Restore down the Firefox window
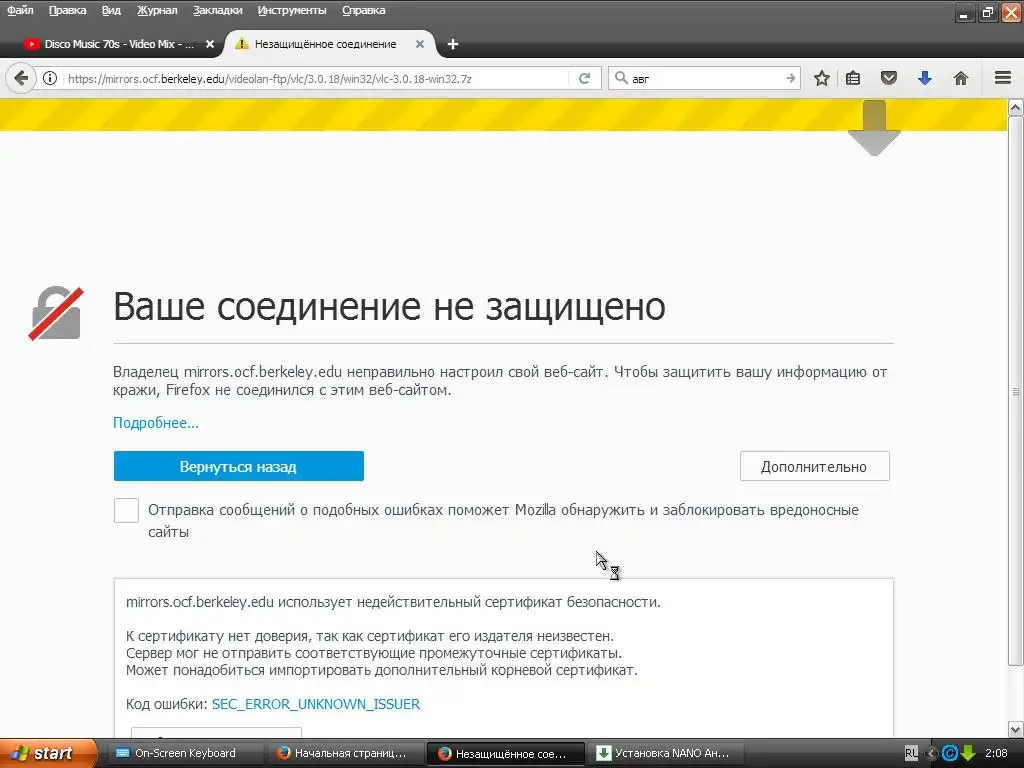The height and width of the screenshot is (768, 1024). tap(987, 12)
